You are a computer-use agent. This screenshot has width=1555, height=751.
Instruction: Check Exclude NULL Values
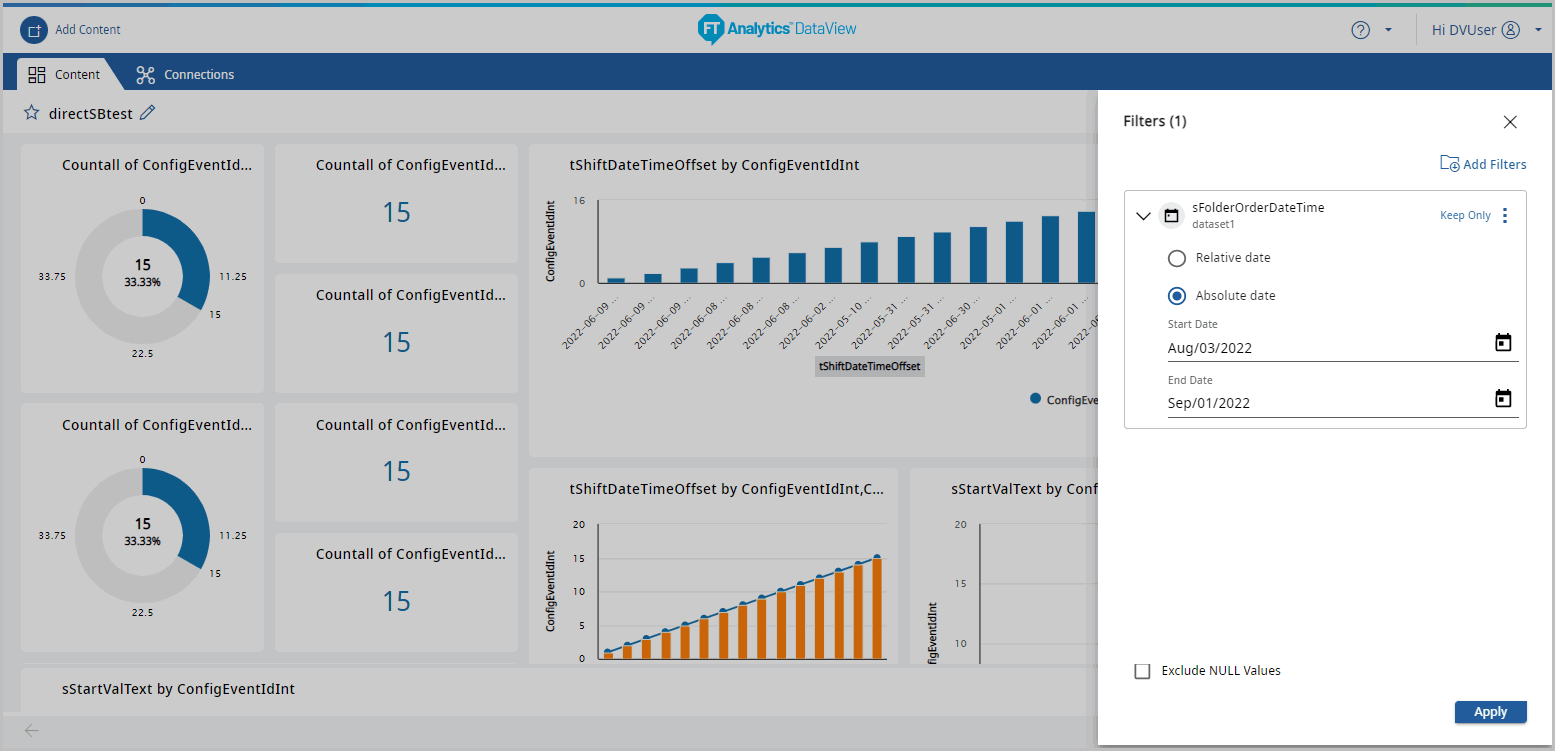coord(1143,671)
